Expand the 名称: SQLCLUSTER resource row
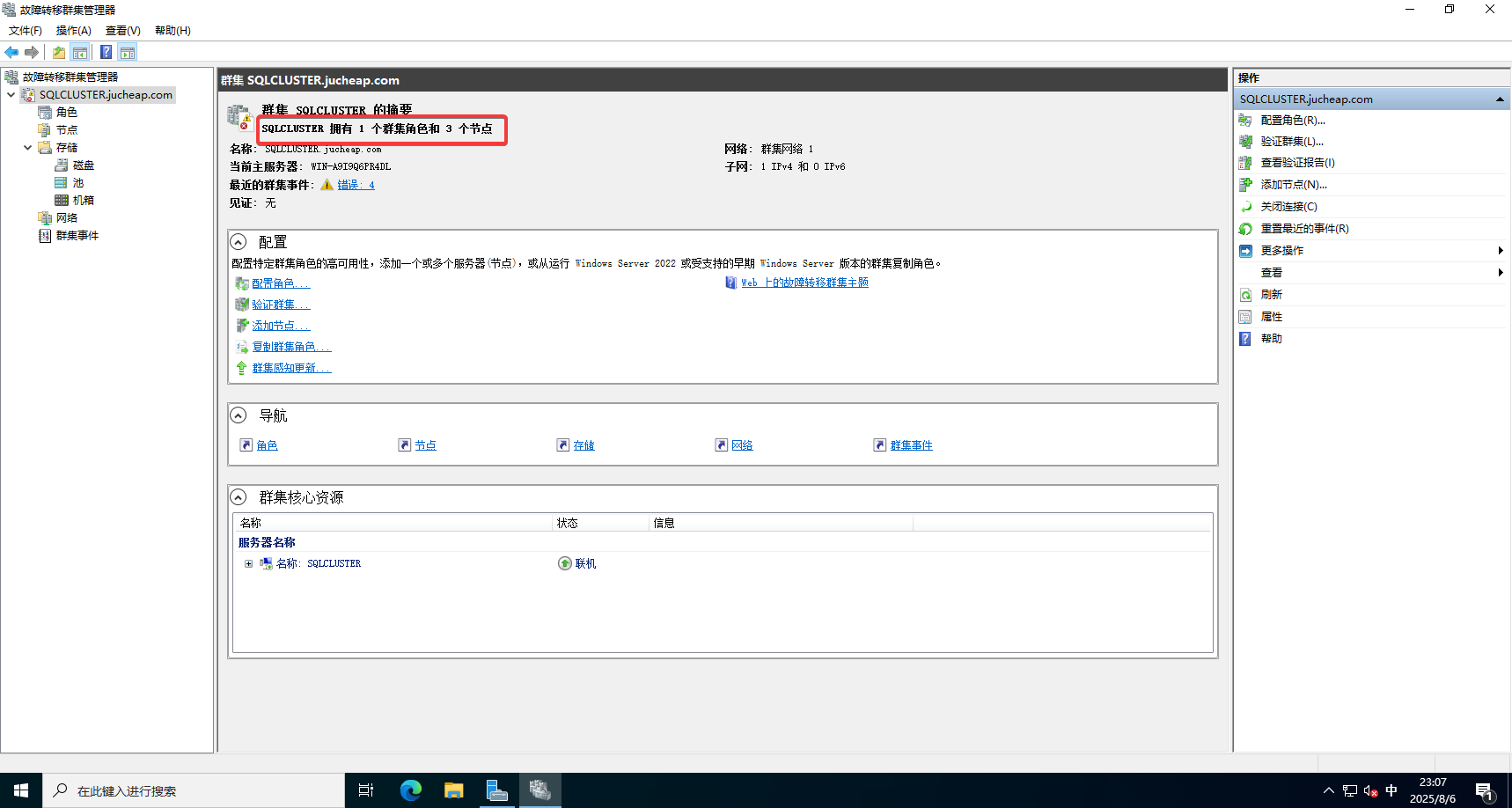The width and height of the screenshot is (1512, 808). click(x=248, y=563)
